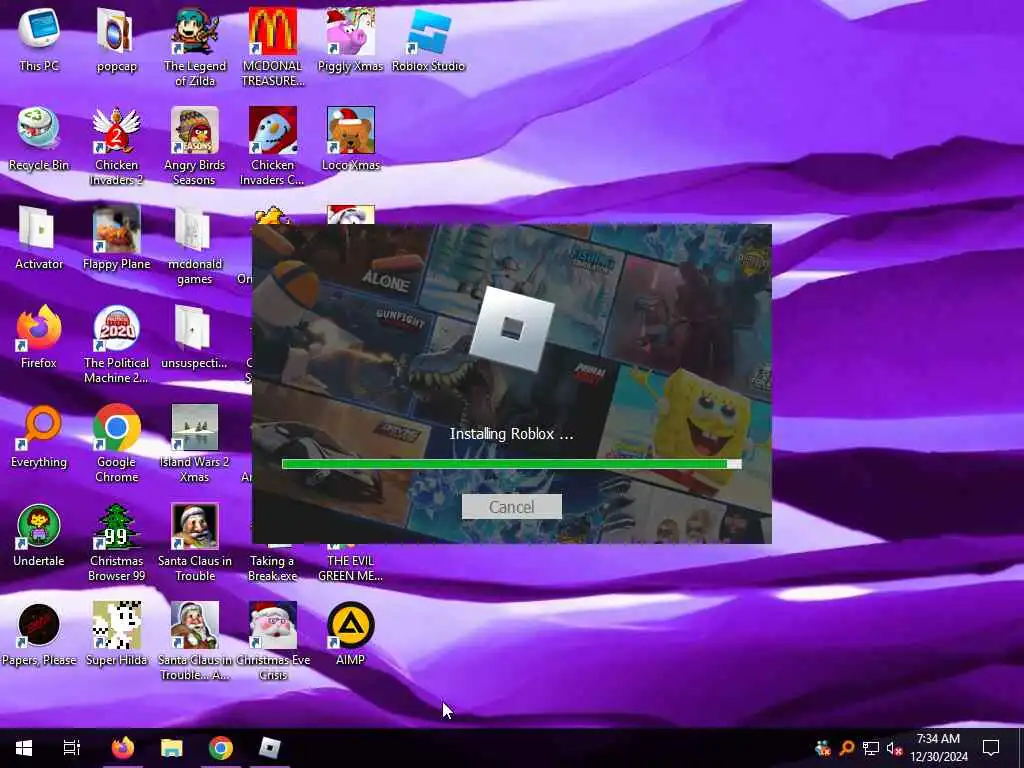Select the Flappy Plane shortcut

coord(116,238)
